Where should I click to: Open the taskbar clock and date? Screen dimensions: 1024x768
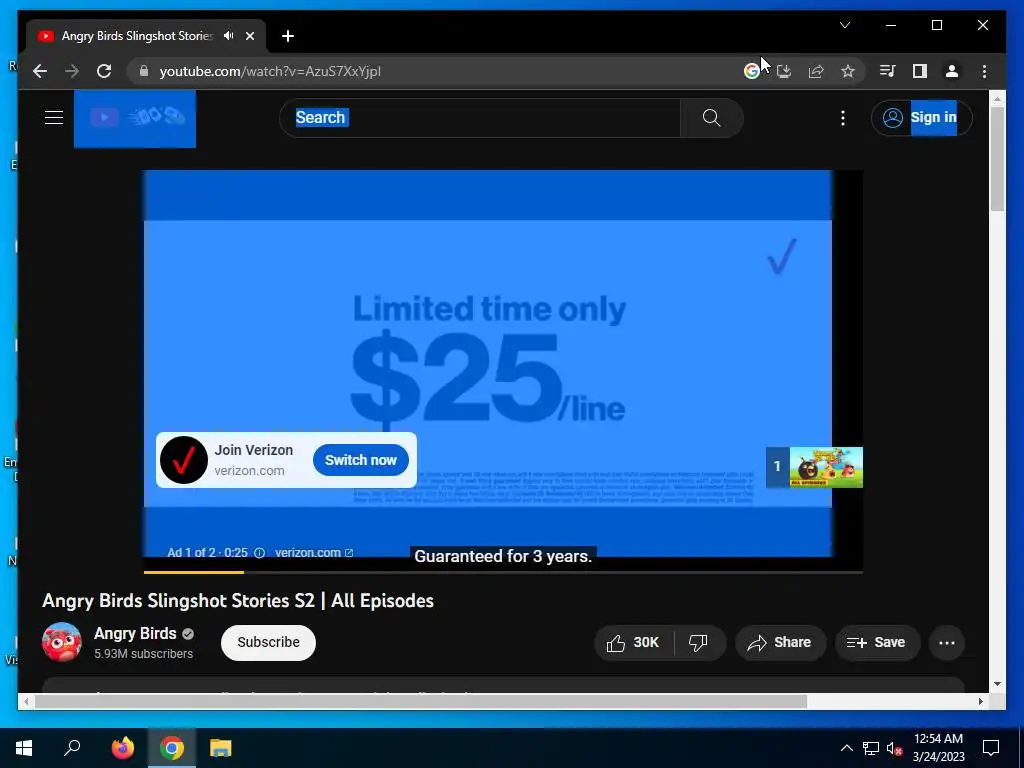938,748
